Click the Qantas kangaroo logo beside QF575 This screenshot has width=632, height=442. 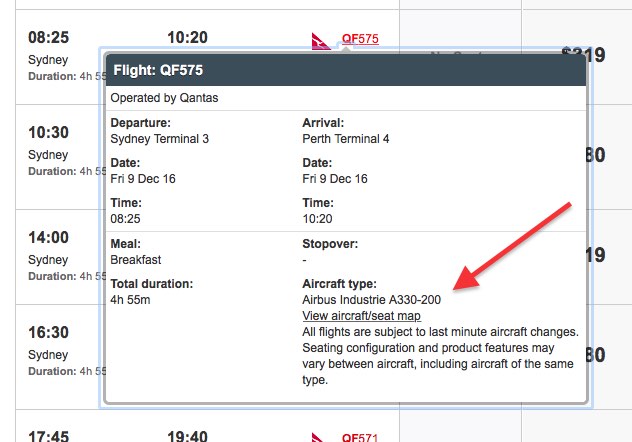pyautogui.click(x=321, y=42)
